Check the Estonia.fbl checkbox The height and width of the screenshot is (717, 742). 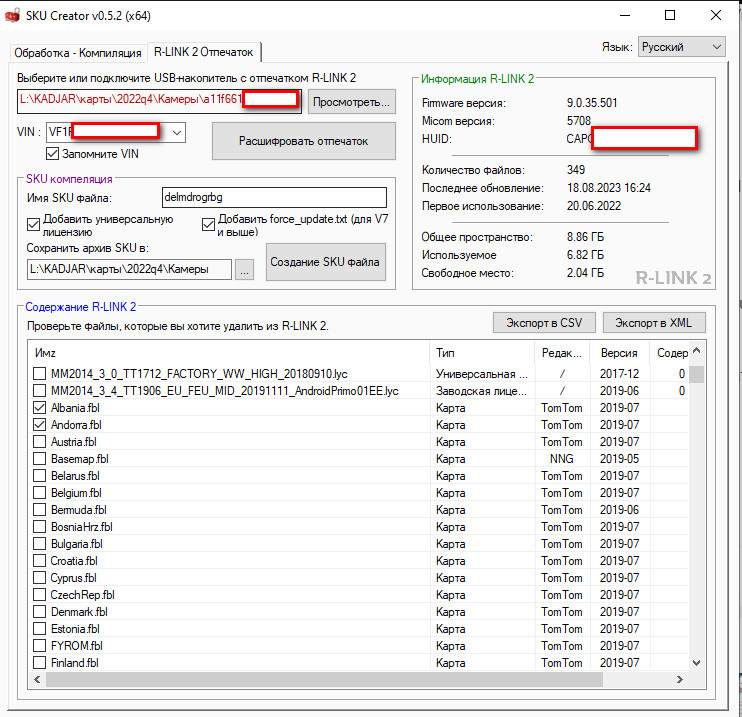tap(40, 629)
